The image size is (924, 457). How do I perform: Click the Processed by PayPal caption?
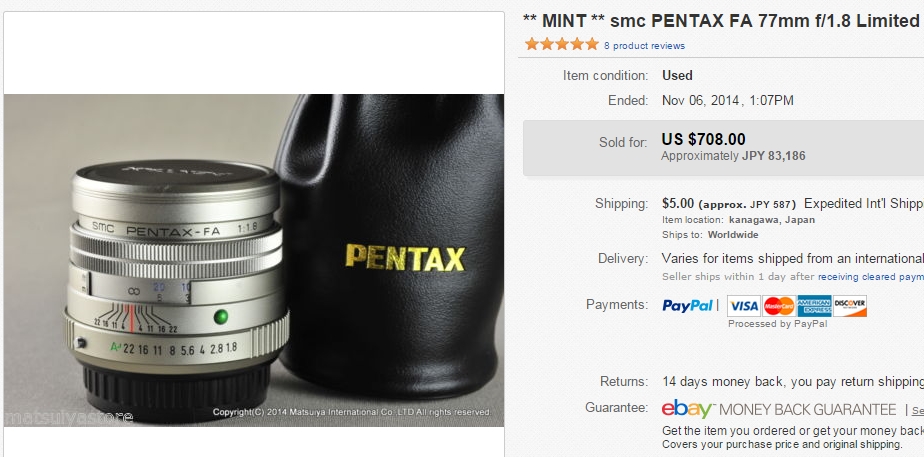click(778, 324)
